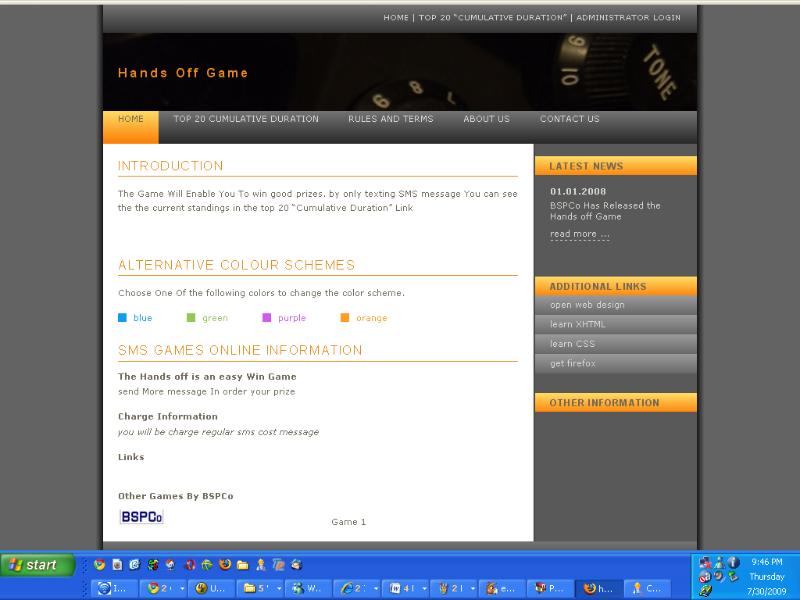Open the folder icon in quick launch

[243, 564]
